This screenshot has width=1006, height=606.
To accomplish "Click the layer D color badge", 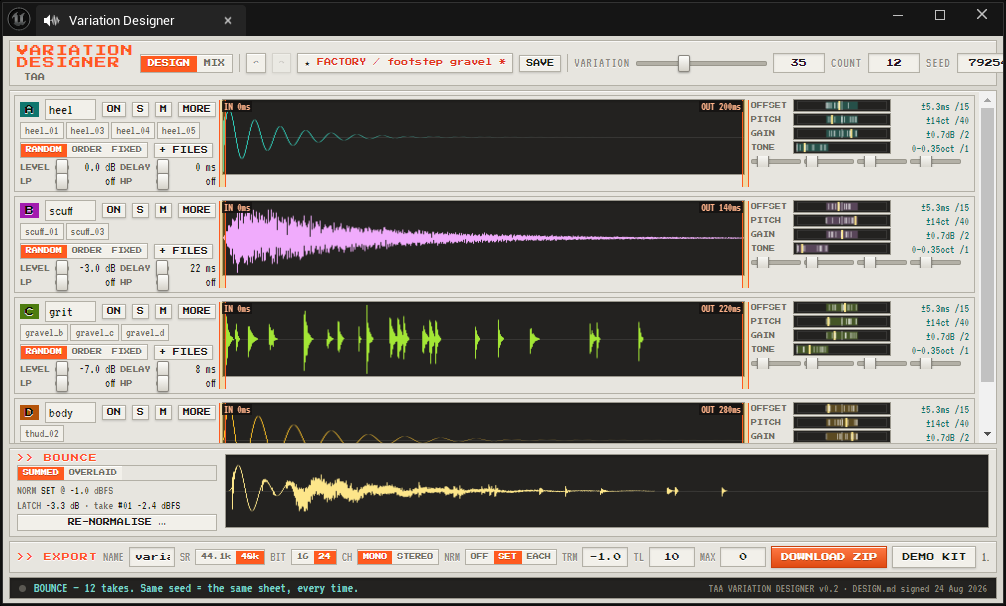I will coord(30,412).
